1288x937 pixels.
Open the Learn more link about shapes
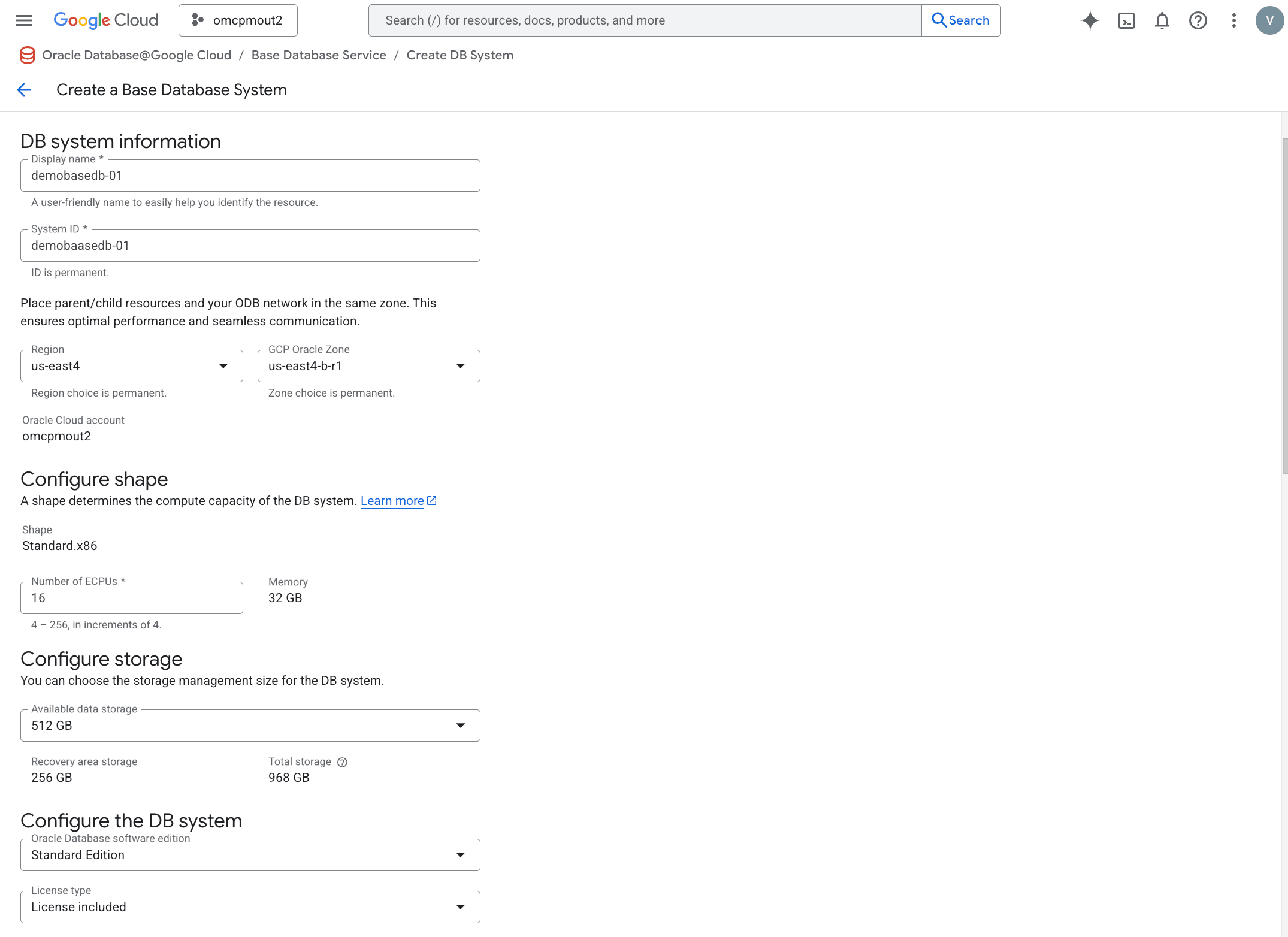click(392, 500)
